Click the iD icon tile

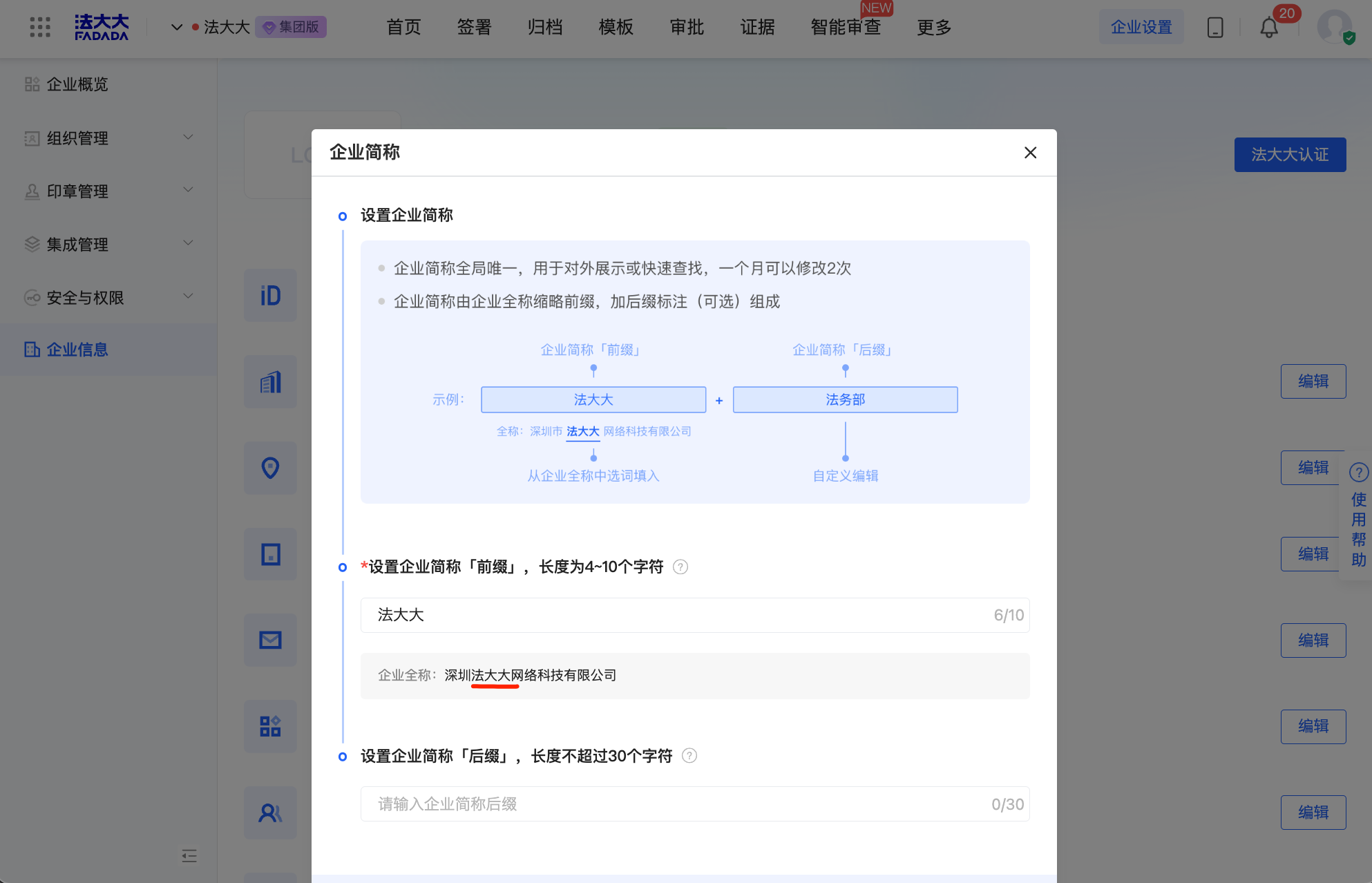tap(270, 296)
